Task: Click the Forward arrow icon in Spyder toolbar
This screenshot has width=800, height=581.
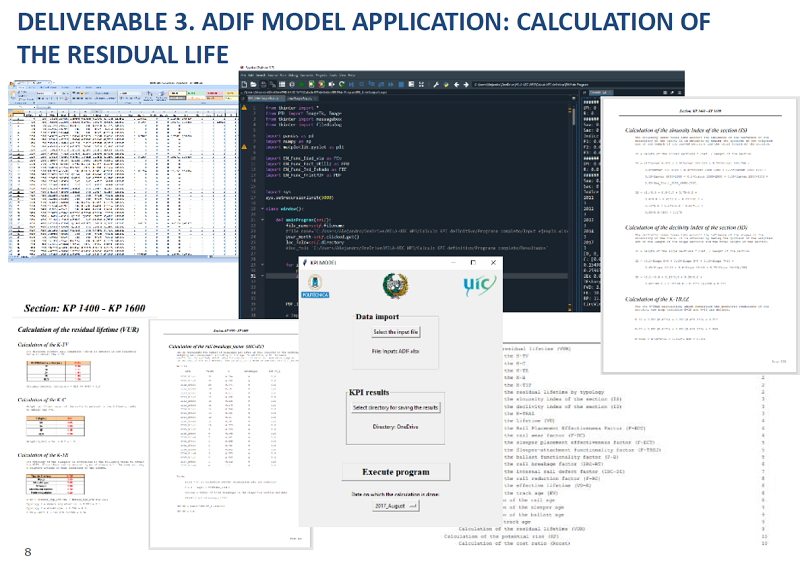Action: [466, 84]
